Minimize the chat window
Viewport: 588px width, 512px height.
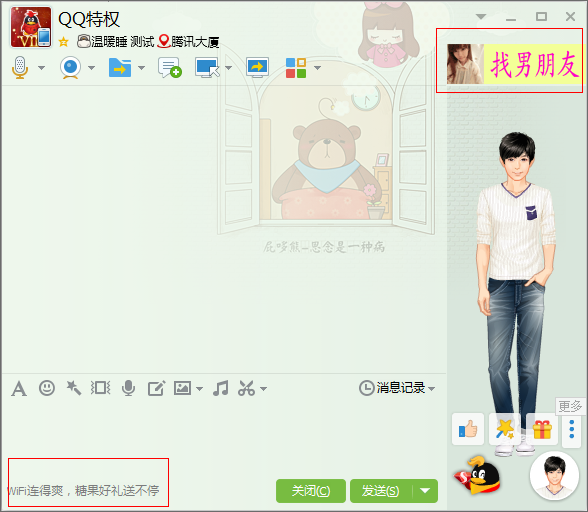point(511,19)
